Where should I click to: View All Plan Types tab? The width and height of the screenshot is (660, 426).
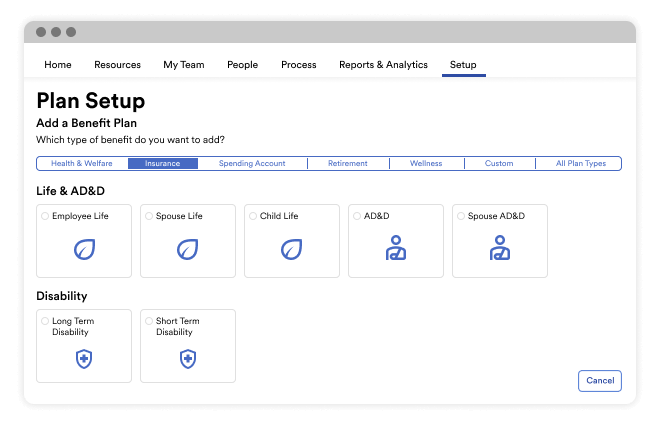coord(581,163)
